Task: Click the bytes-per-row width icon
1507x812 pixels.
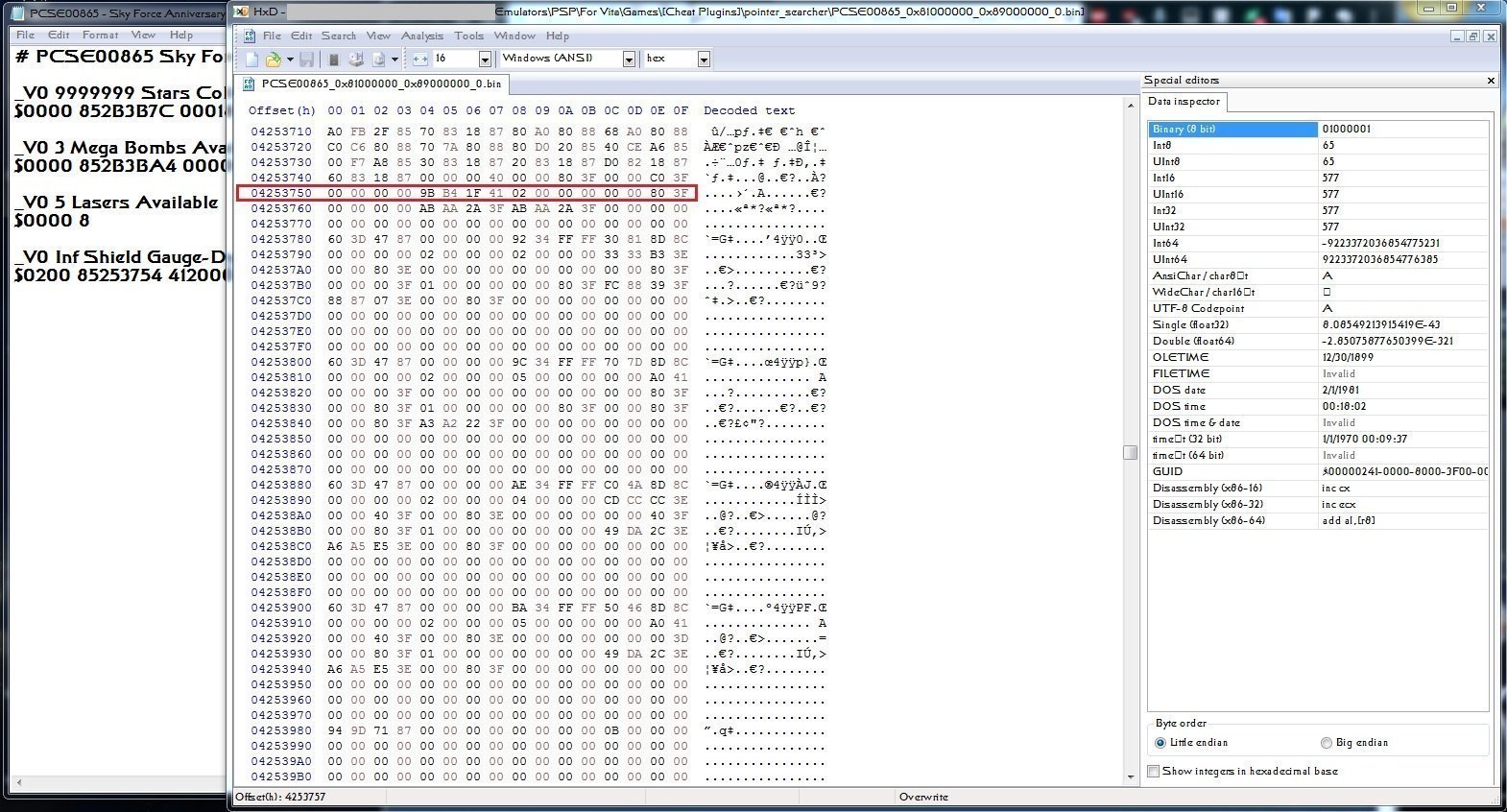Action: [x=420, y=60]
